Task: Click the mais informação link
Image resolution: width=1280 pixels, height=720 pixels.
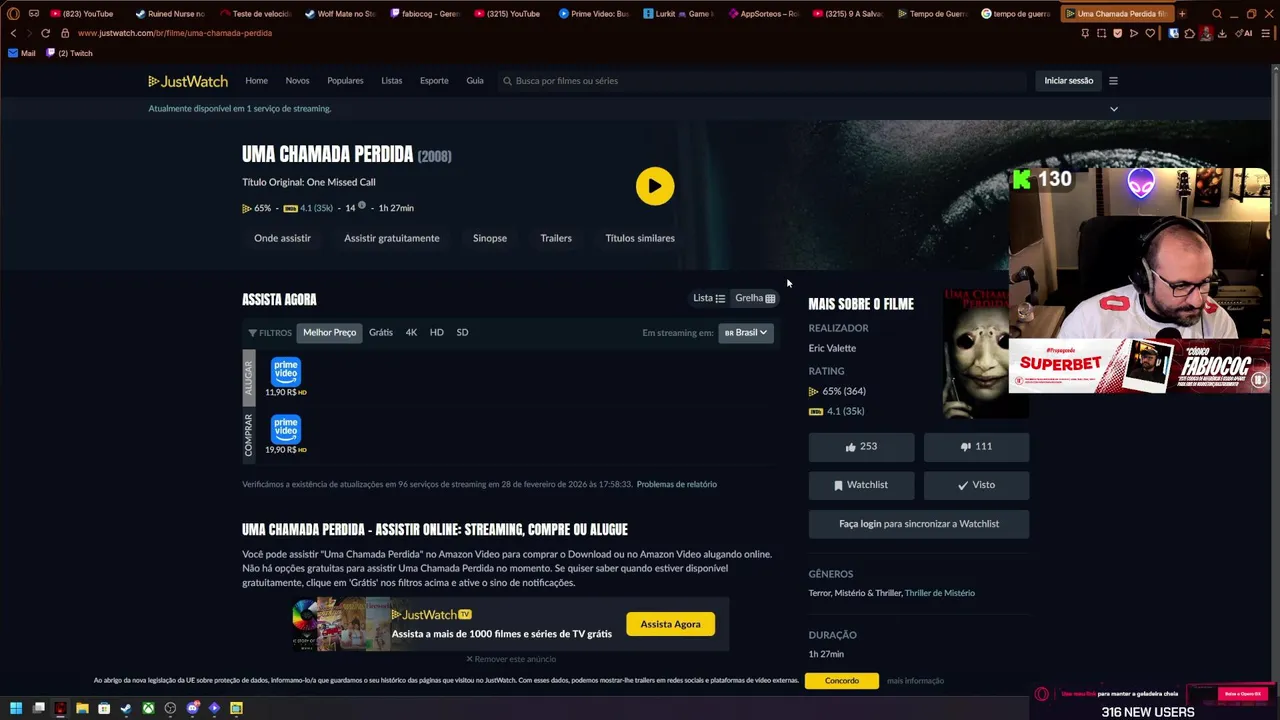Action: tap(915, 681)
